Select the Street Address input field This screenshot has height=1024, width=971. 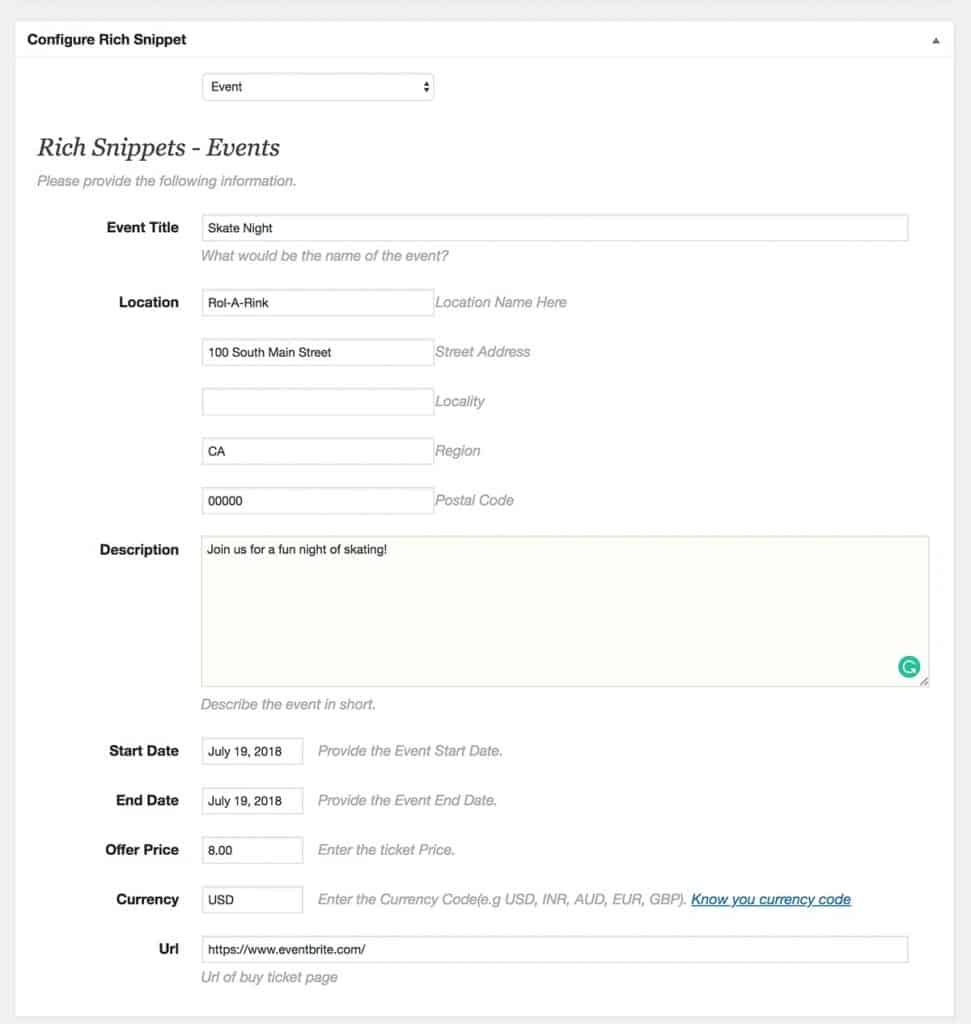pos(317,352)
